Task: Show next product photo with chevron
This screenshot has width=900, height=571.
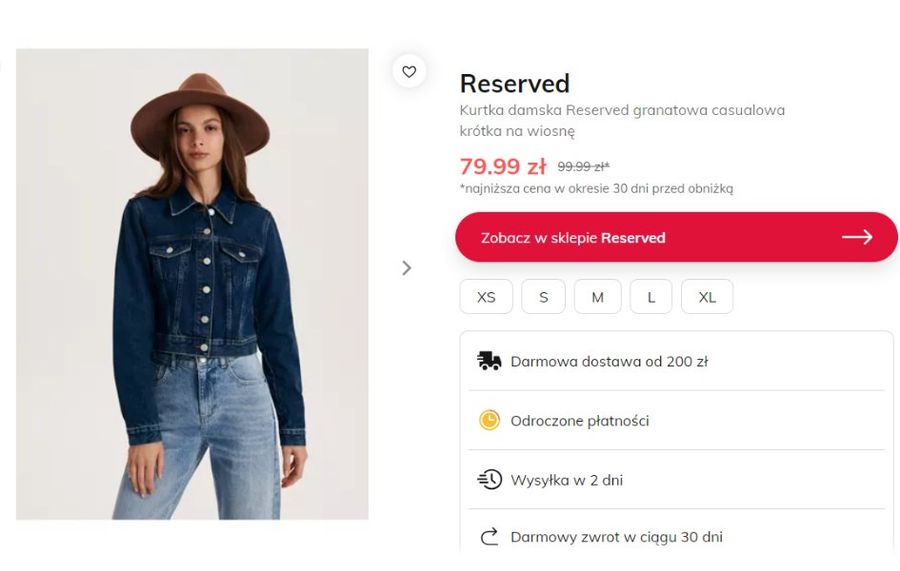Action: (406, 268)
